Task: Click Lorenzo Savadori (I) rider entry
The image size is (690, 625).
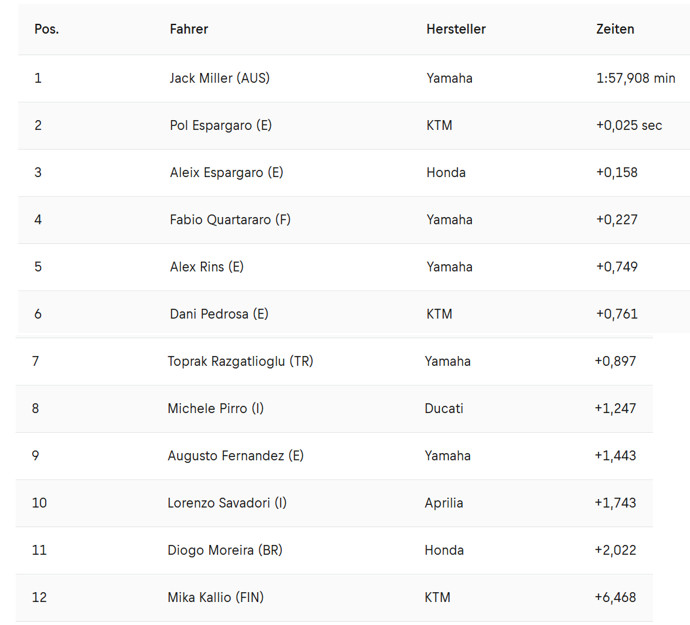Action: click(x=227, y=503)
